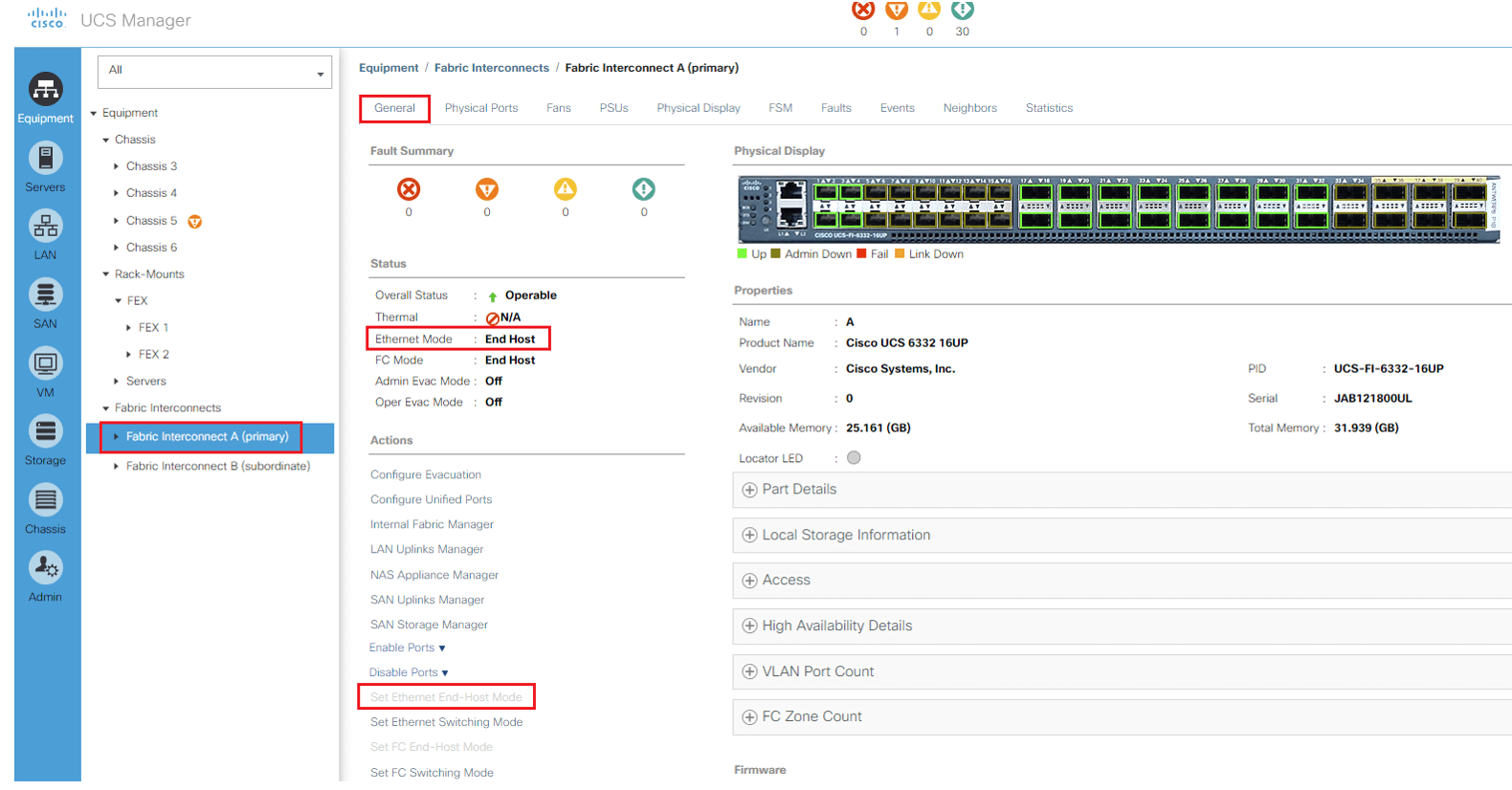Click minor warning icon in Fault Summary
This screenshot has height=790, width=1512.
pyautogui.click(x=566, y=189)
